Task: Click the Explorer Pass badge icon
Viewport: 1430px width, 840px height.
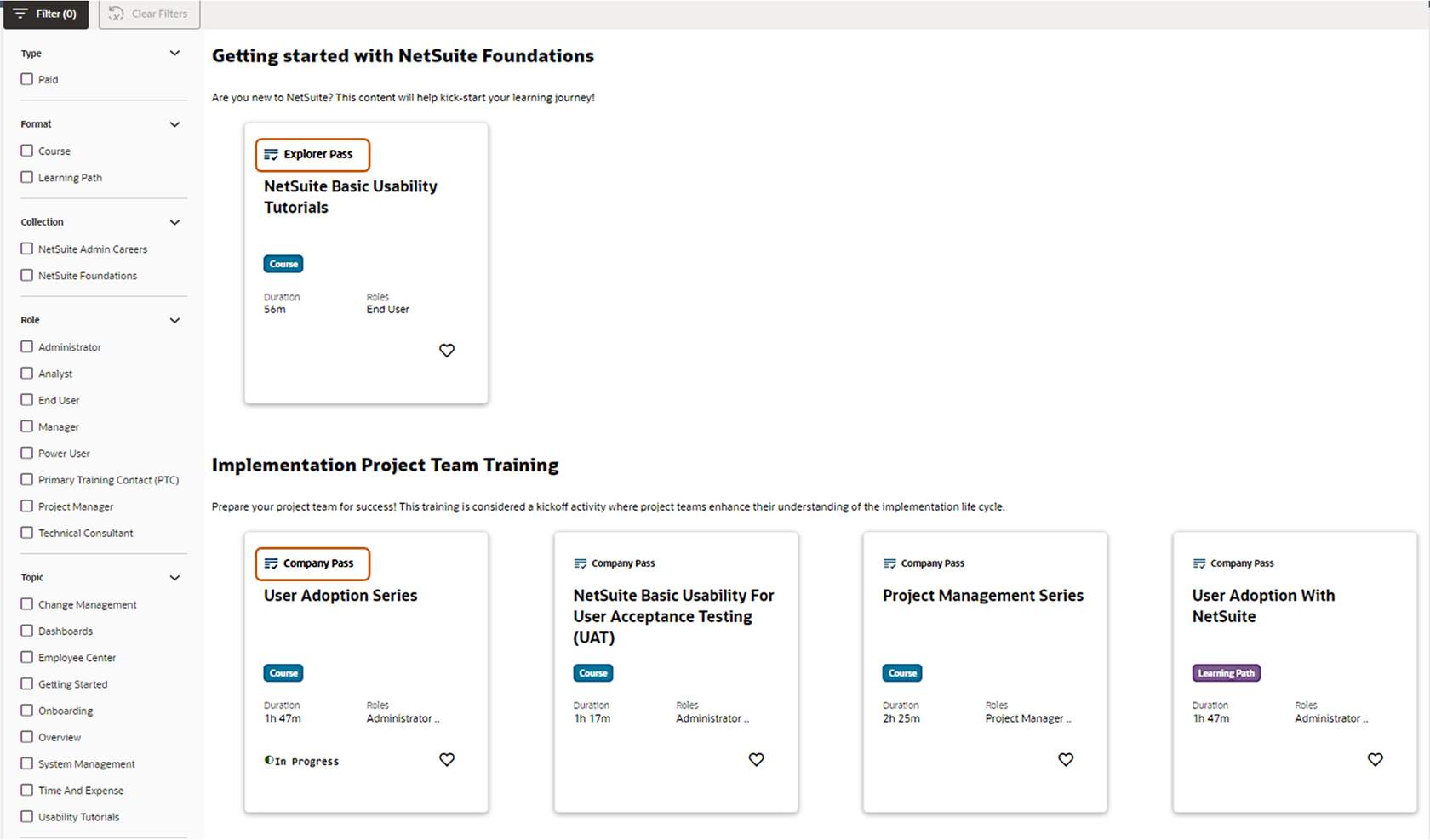Action: [271, 154]
